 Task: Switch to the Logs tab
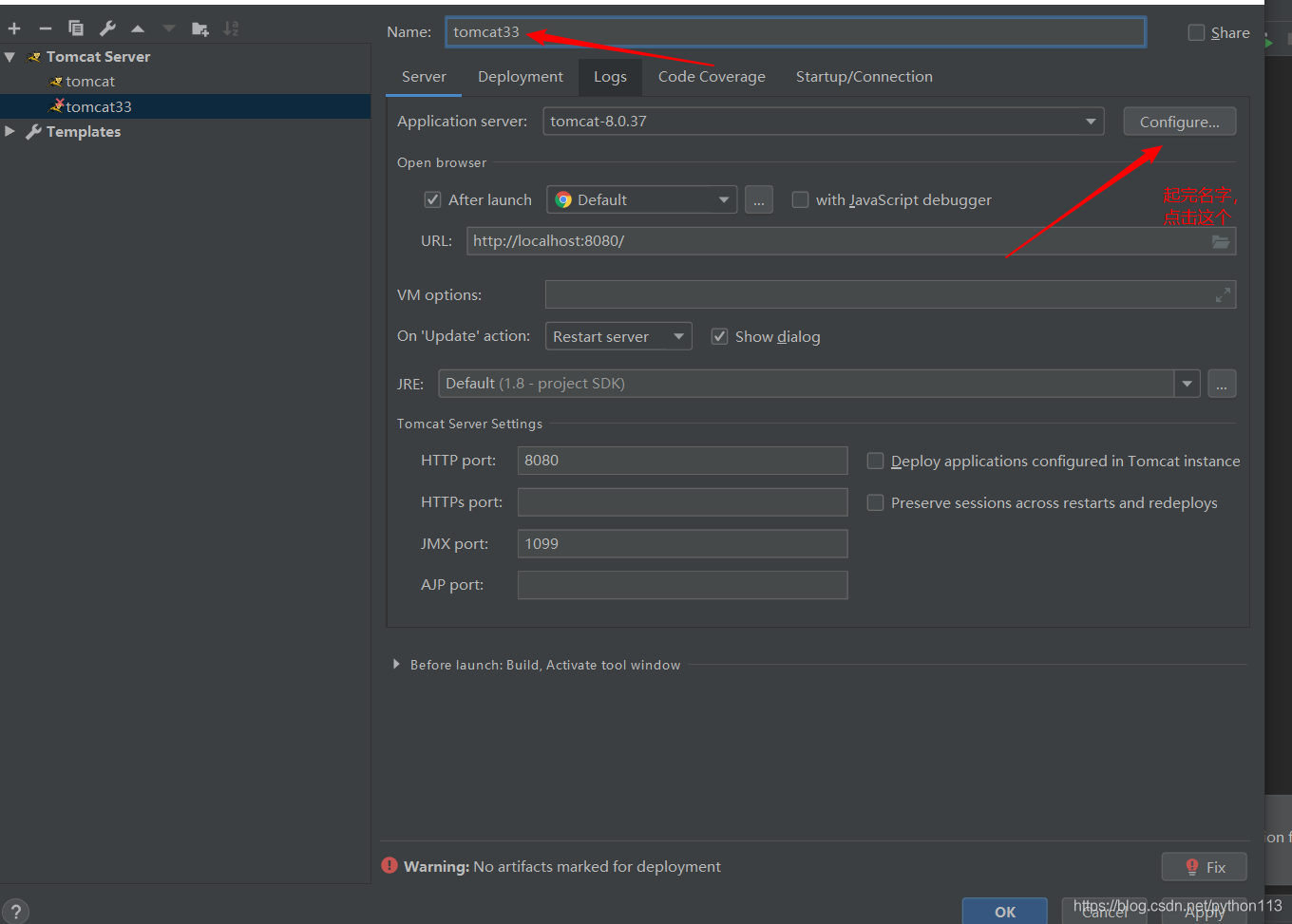(610, 77)
